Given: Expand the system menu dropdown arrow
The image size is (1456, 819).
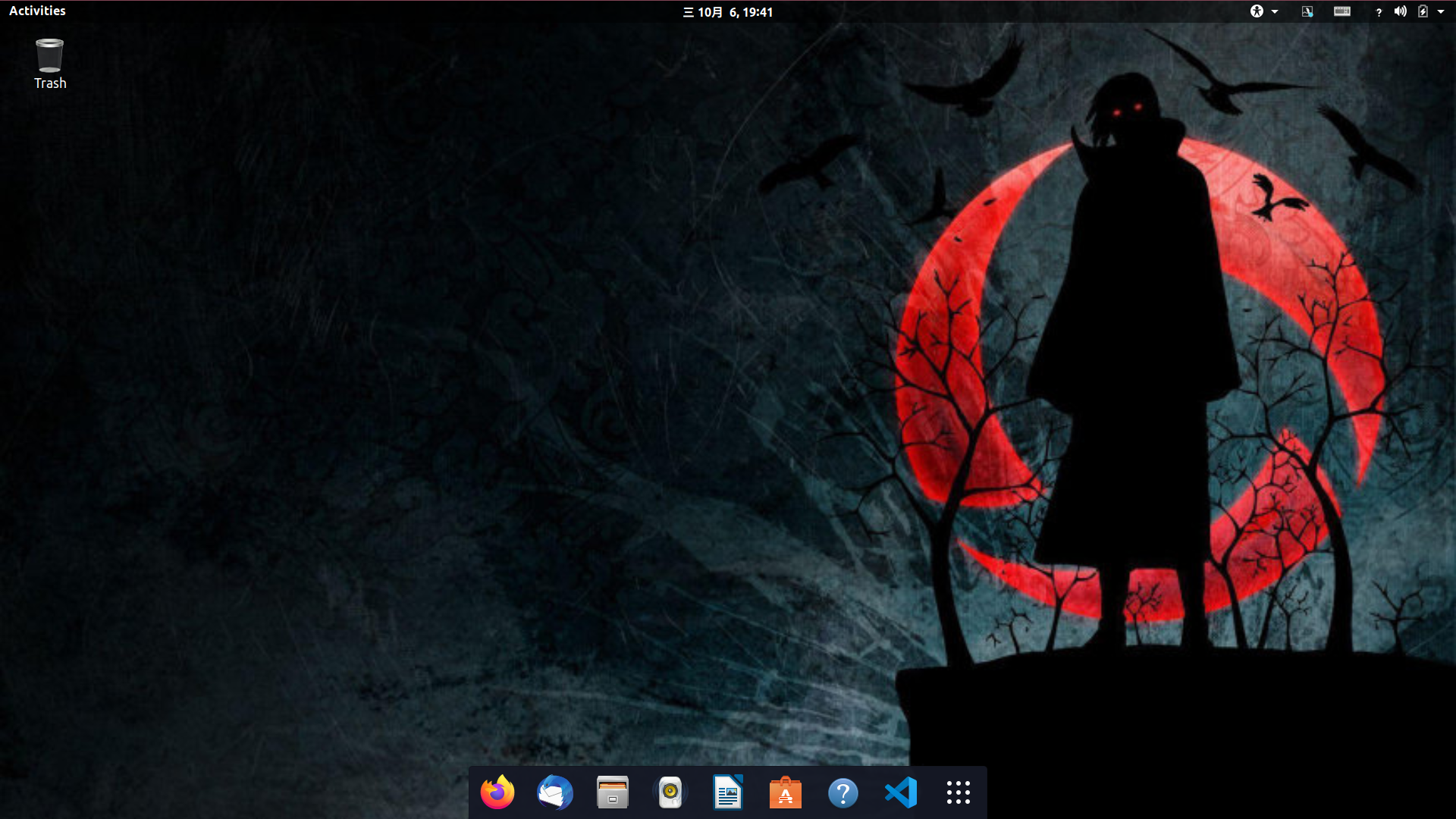Looking at the screenshot, I should click(1441, 11).
